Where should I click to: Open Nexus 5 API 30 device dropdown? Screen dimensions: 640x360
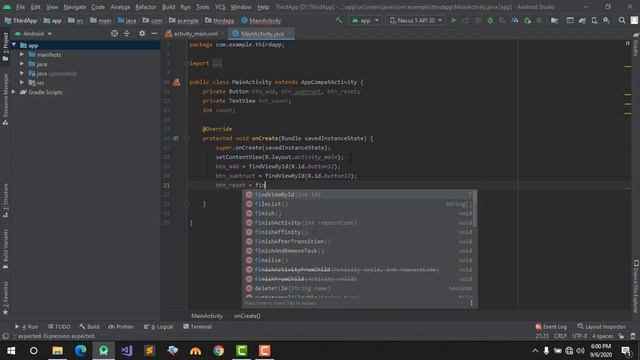(416, 20)
